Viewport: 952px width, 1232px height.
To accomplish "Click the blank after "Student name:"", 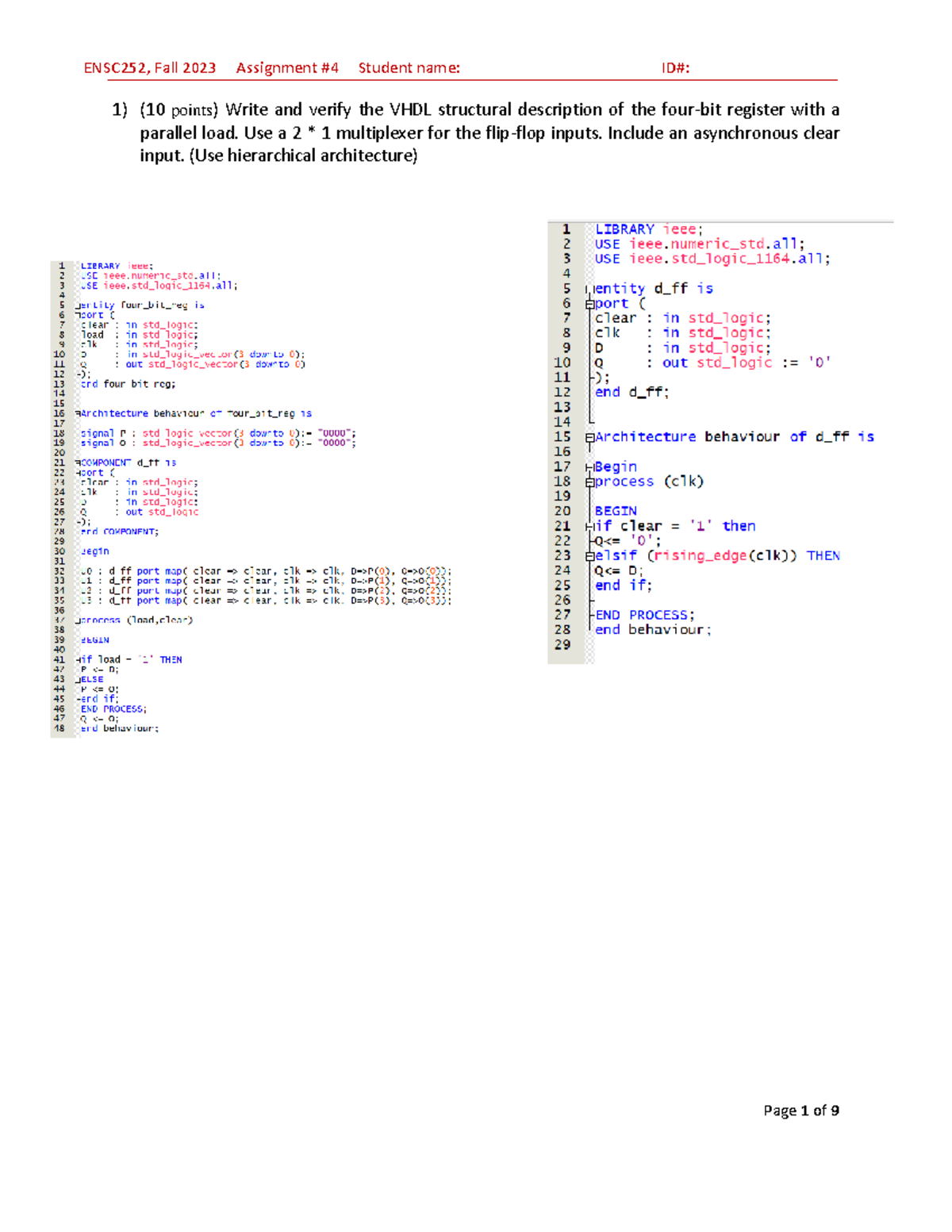I will (x=555, y=68).
